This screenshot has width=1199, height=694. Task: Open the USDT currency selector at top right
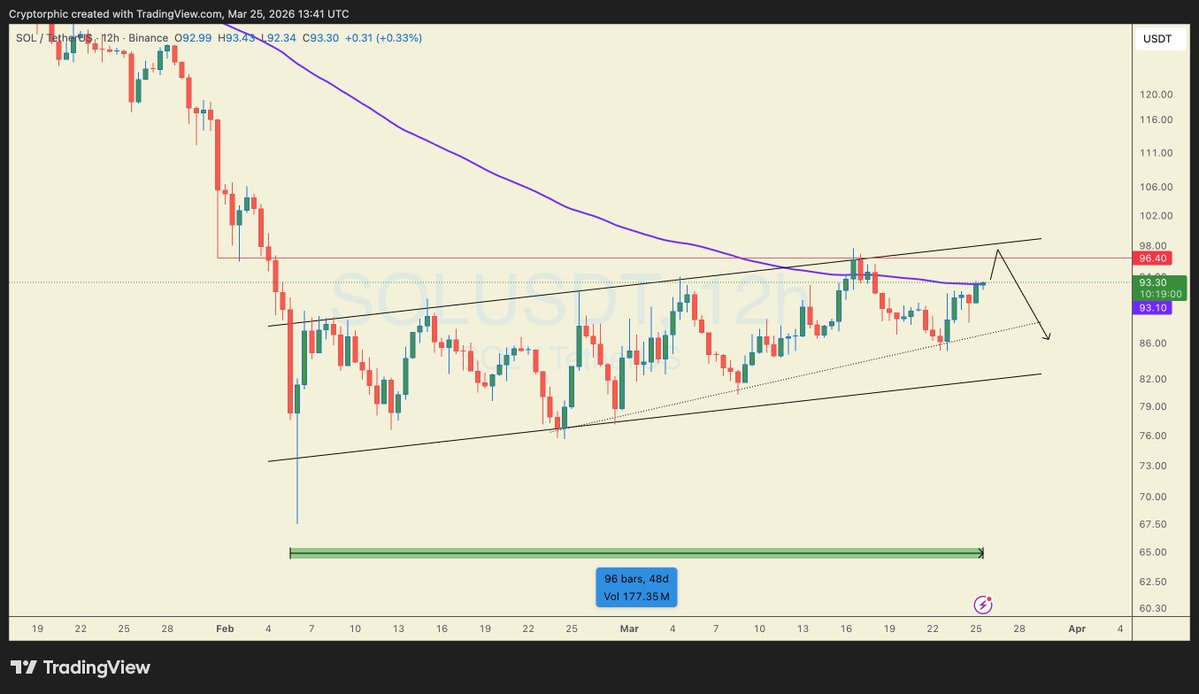pos(1159,38)
